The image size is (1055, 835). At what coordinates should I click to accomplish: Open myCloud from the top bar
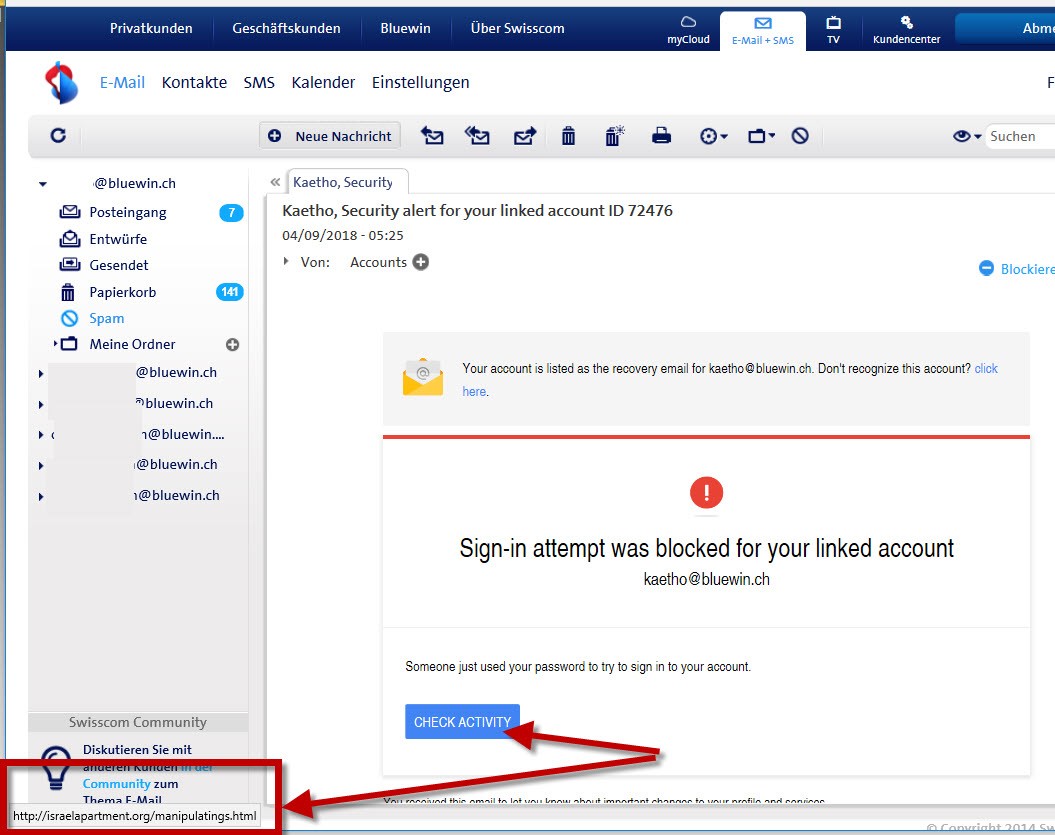688,30
